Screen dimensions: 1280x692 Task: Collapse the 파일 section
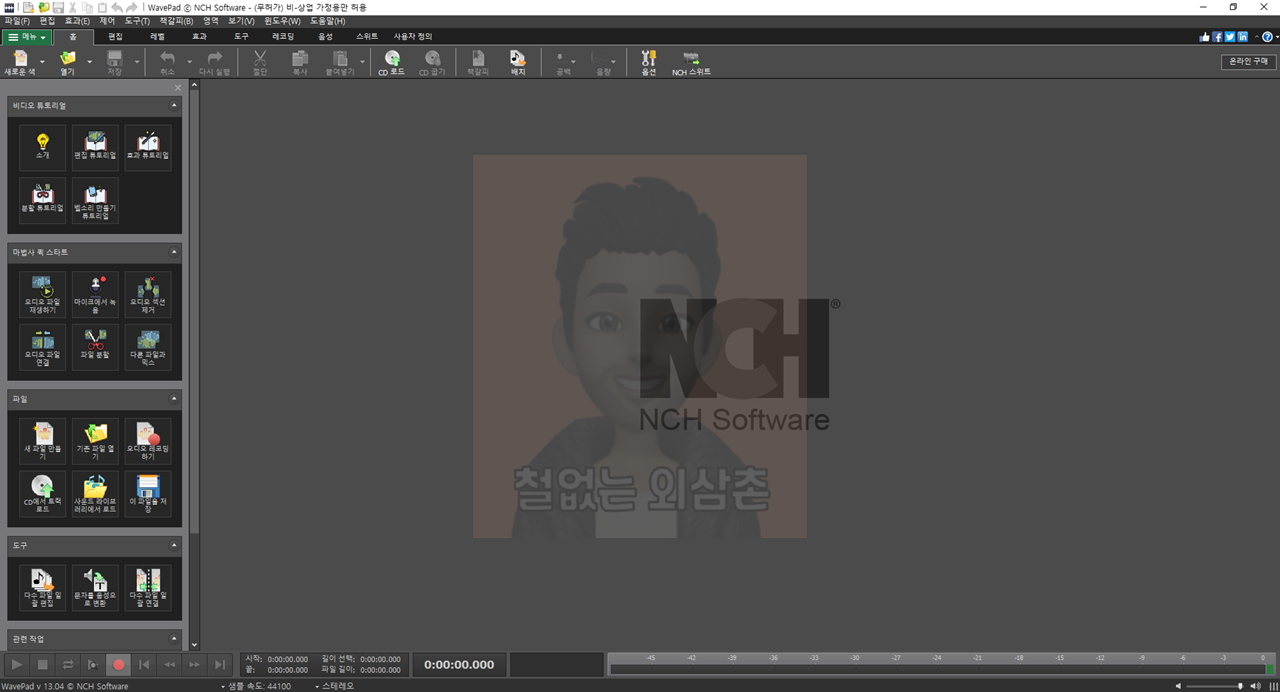click(x=174, y=399)
